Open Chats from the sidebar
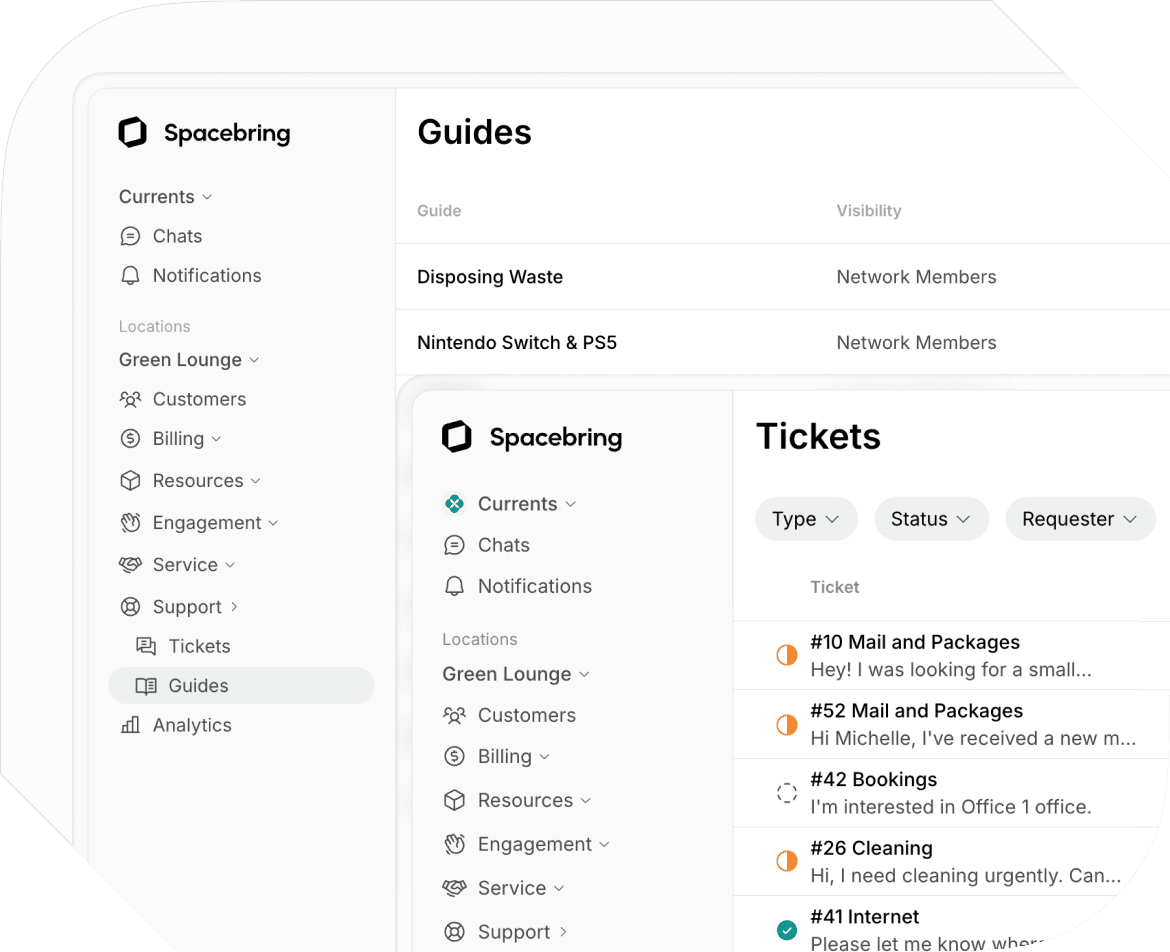This screenshot has width=1170, height=952. coord(177,236)
